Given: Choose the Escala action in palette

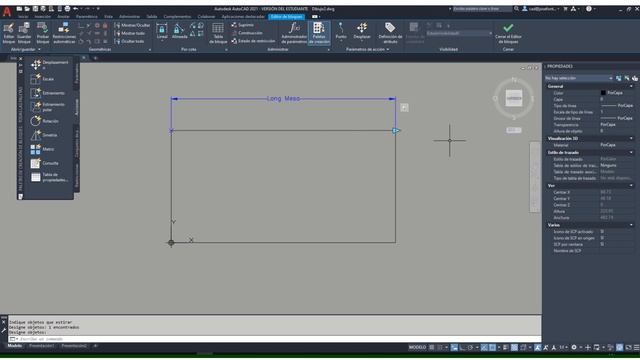Looking at the screenshot, I should point(42,79).
